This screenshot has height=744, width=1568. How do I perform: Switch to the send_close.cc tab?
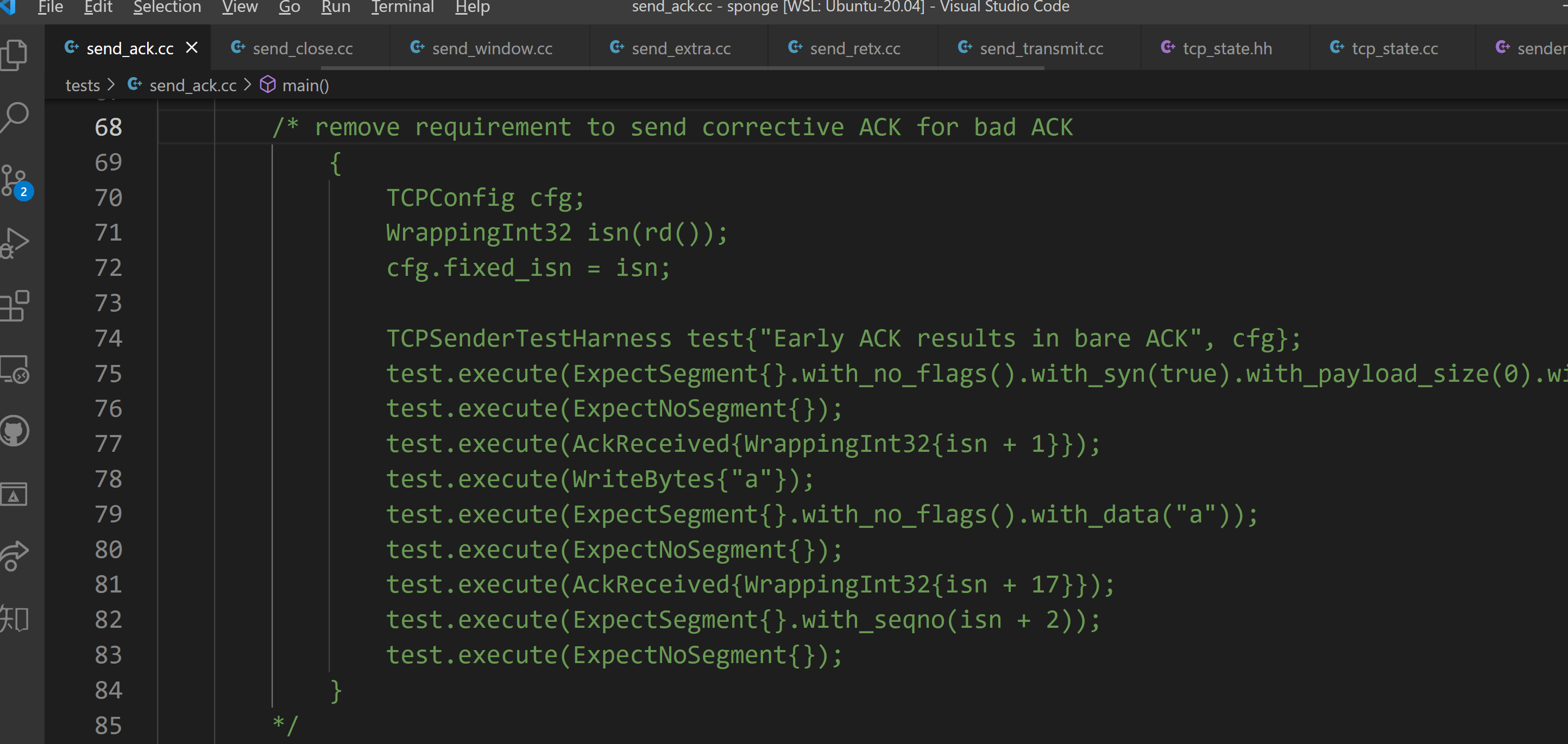pos(302,49)
